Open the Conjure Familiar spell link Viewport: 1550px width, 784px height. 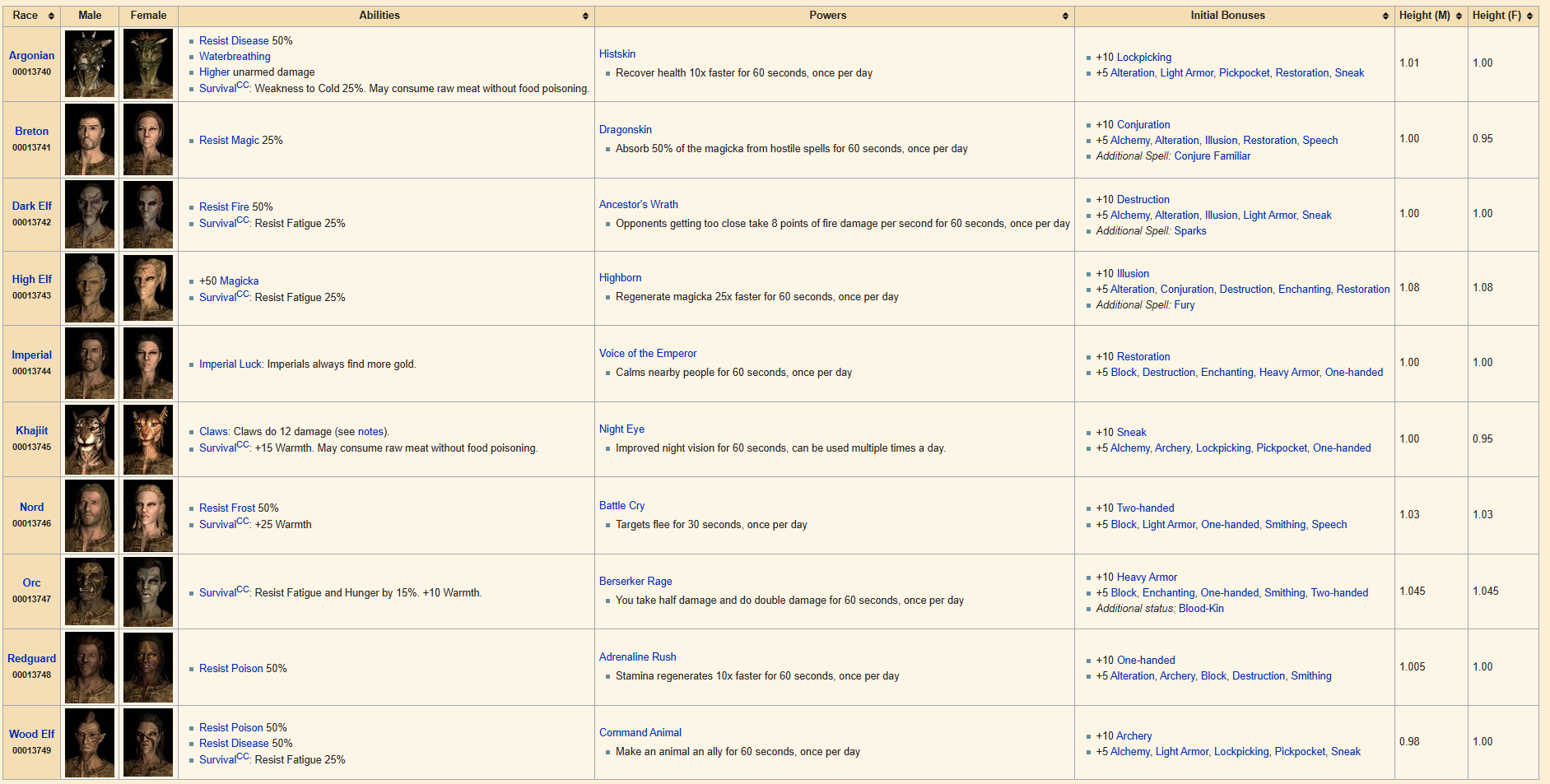[1212, 155]
